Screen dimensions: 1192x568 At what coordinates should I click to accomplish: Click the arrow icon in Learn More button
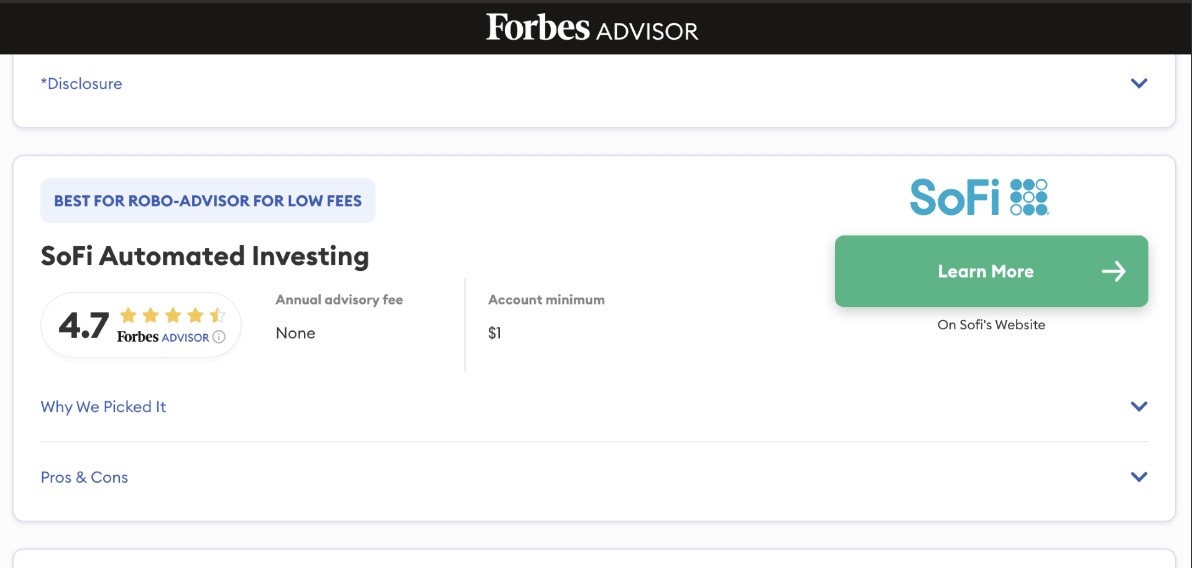pos(1113,271)
